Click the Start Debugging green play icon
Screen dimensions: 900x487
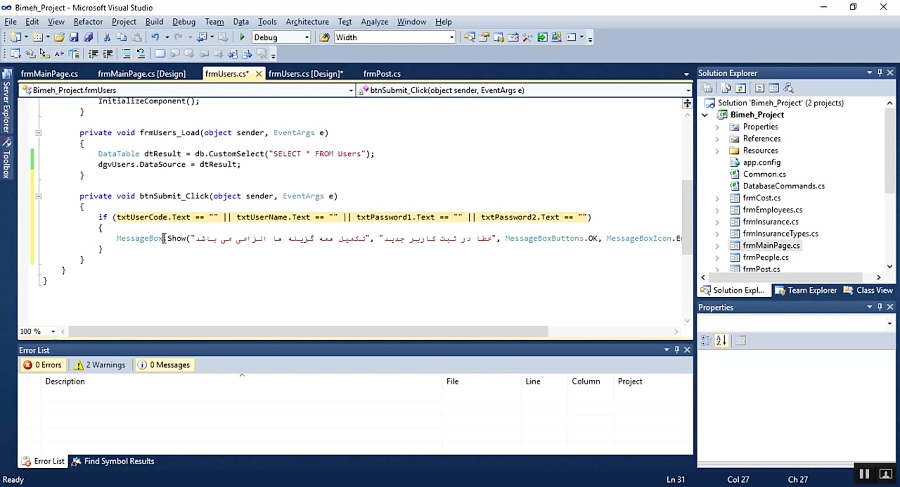[x=242, y=37]
